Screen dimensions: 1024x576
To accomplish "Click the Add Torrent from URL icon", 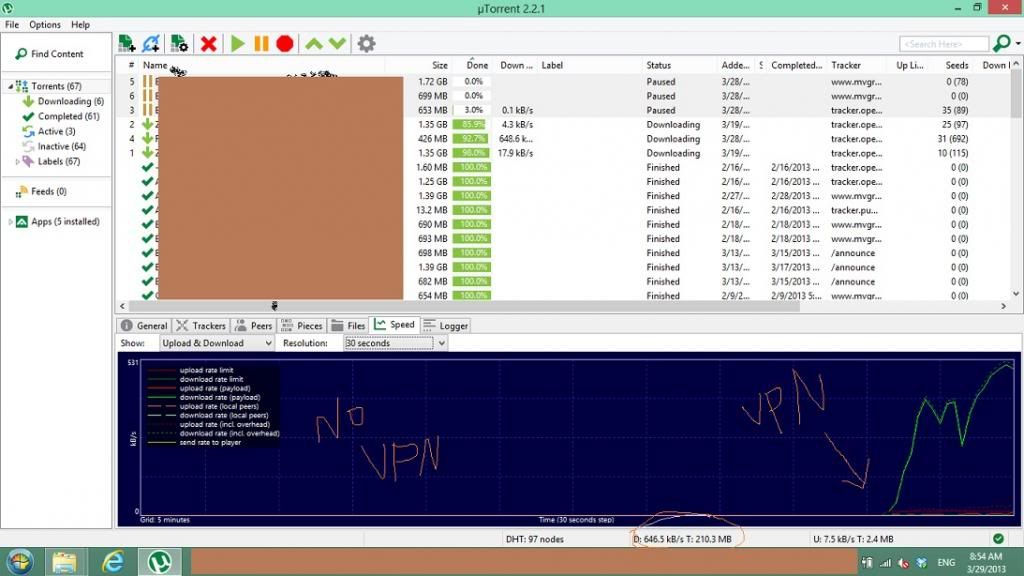I will (x=152, y=44).
